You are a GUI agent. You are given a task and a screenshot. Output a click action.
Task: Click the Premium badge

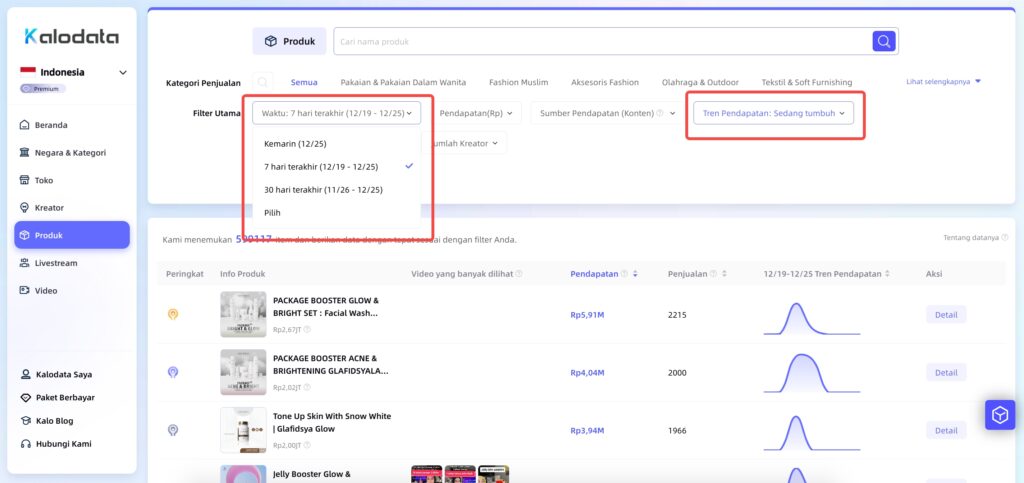click(x=42, y=89)
